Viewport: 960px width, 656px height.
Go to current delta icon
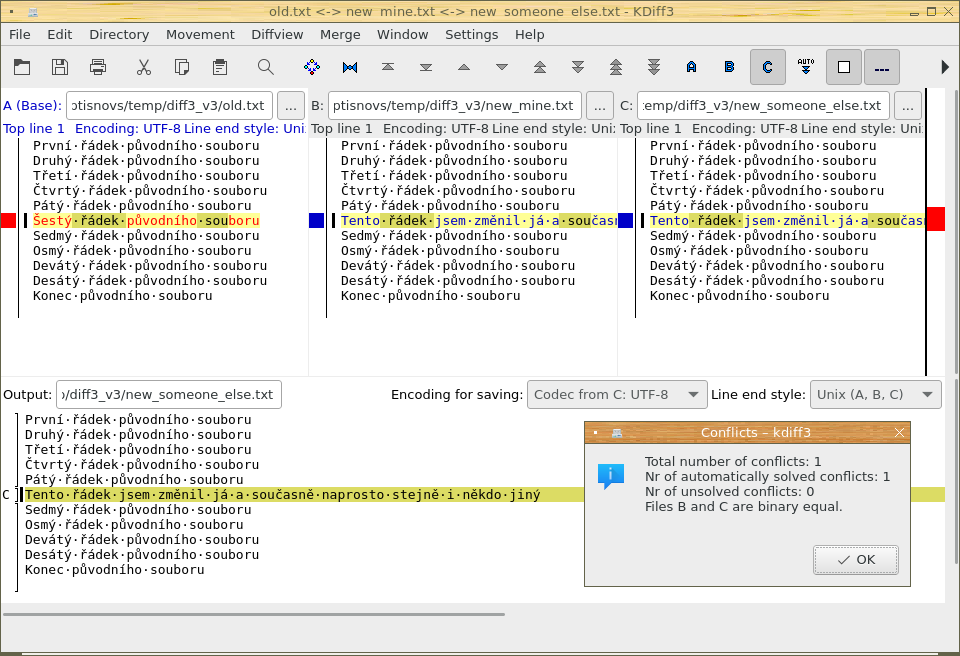coord(312,67)
